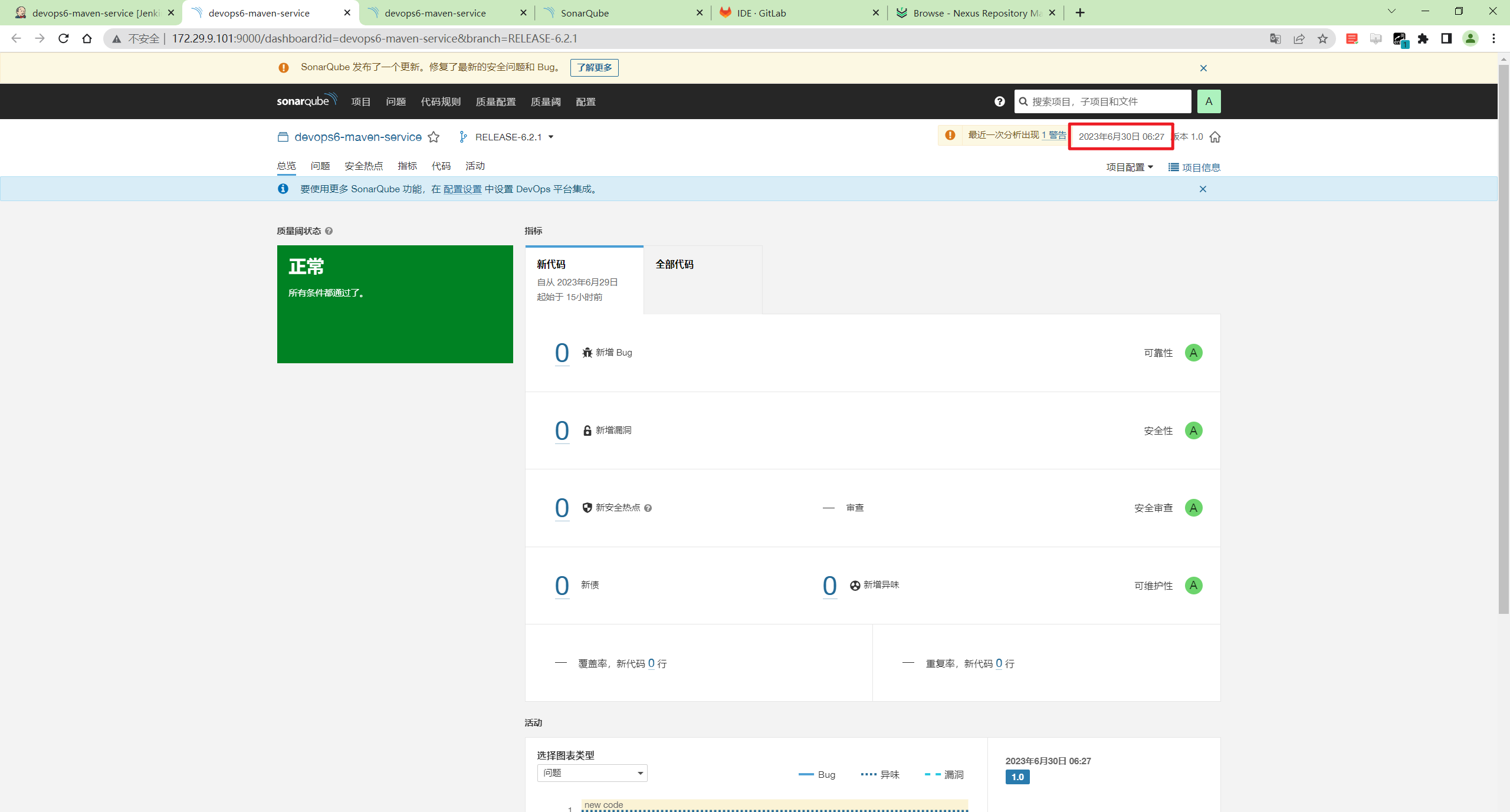Select the 全部代码 metrics tab
Image resolution: width=1510 pixels, height=812 pixels.
tap(703, 280)
